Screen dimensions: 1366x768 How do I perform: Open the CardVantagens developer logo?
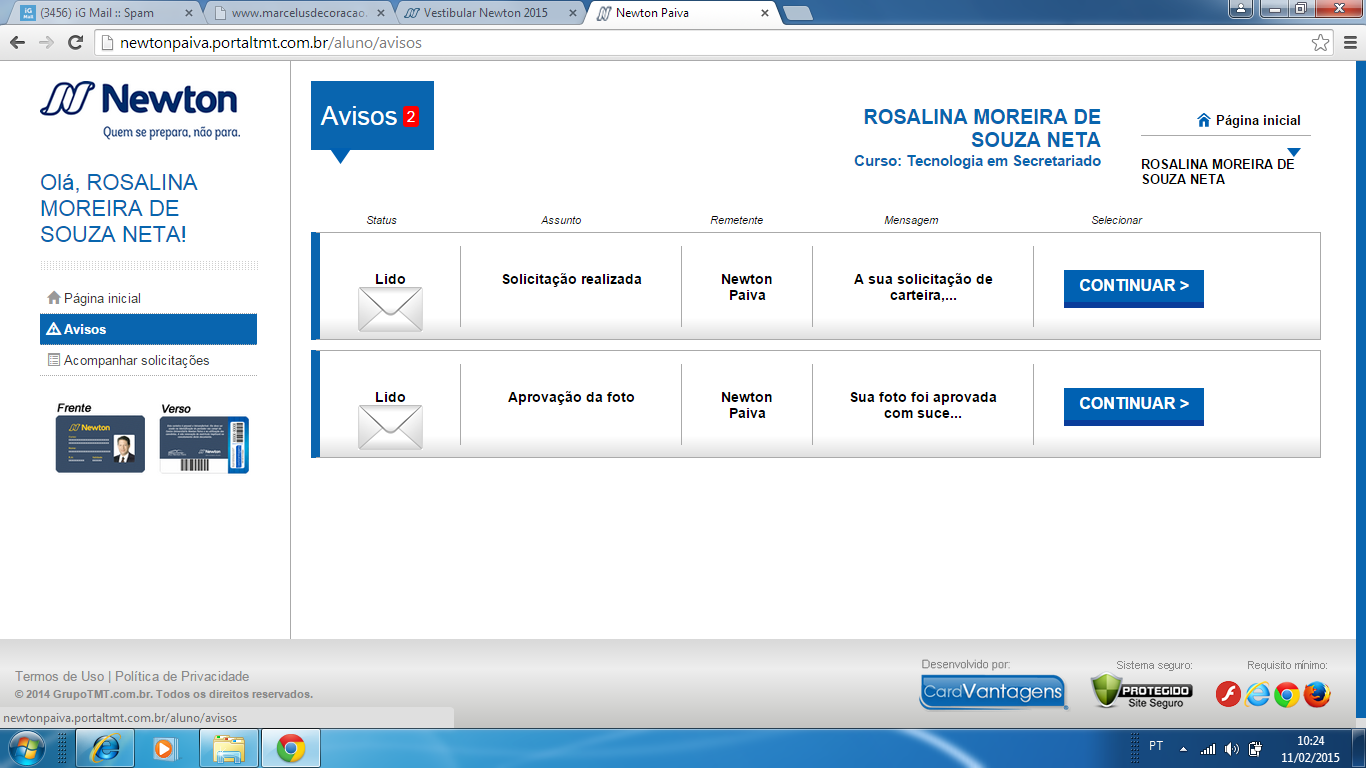click(993, 692)
